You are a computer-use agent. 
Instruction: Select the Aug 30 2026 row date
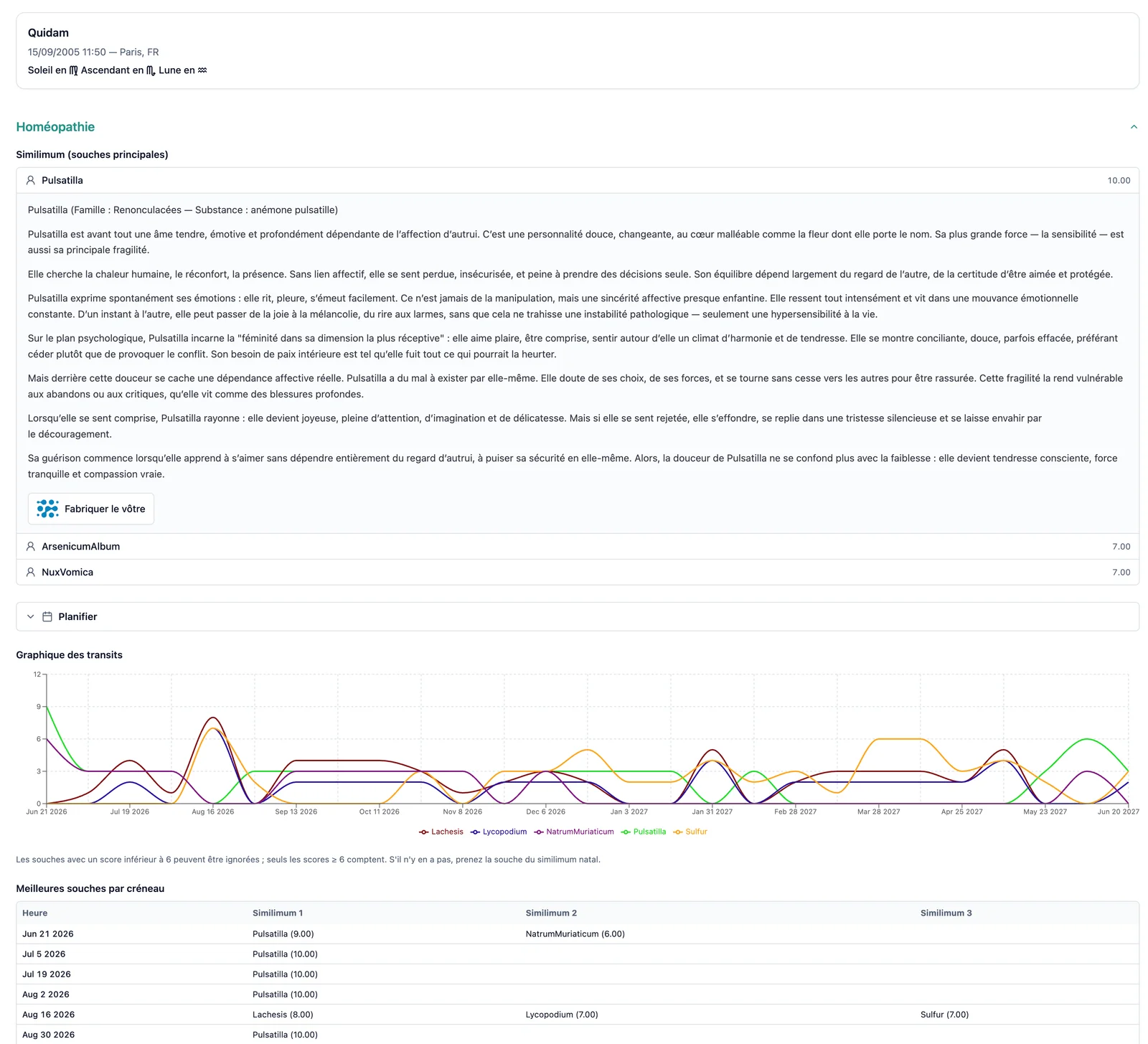(49, 1035)
